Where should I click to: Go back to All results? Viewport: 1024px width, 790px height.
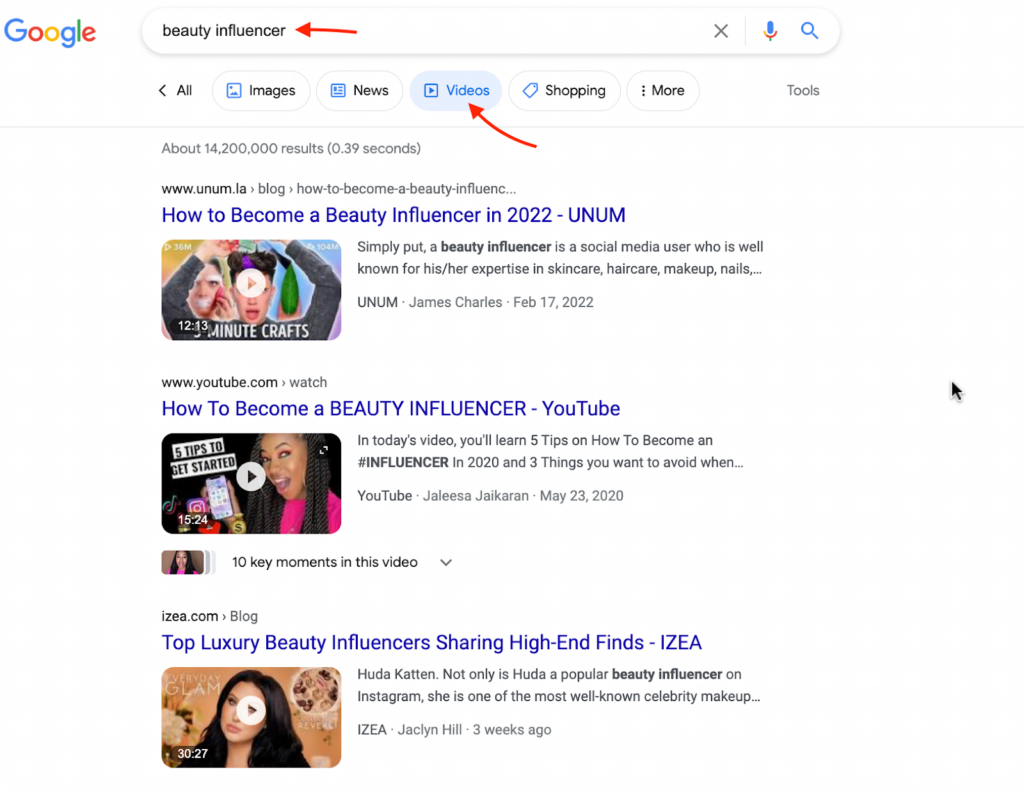point(176,91)
